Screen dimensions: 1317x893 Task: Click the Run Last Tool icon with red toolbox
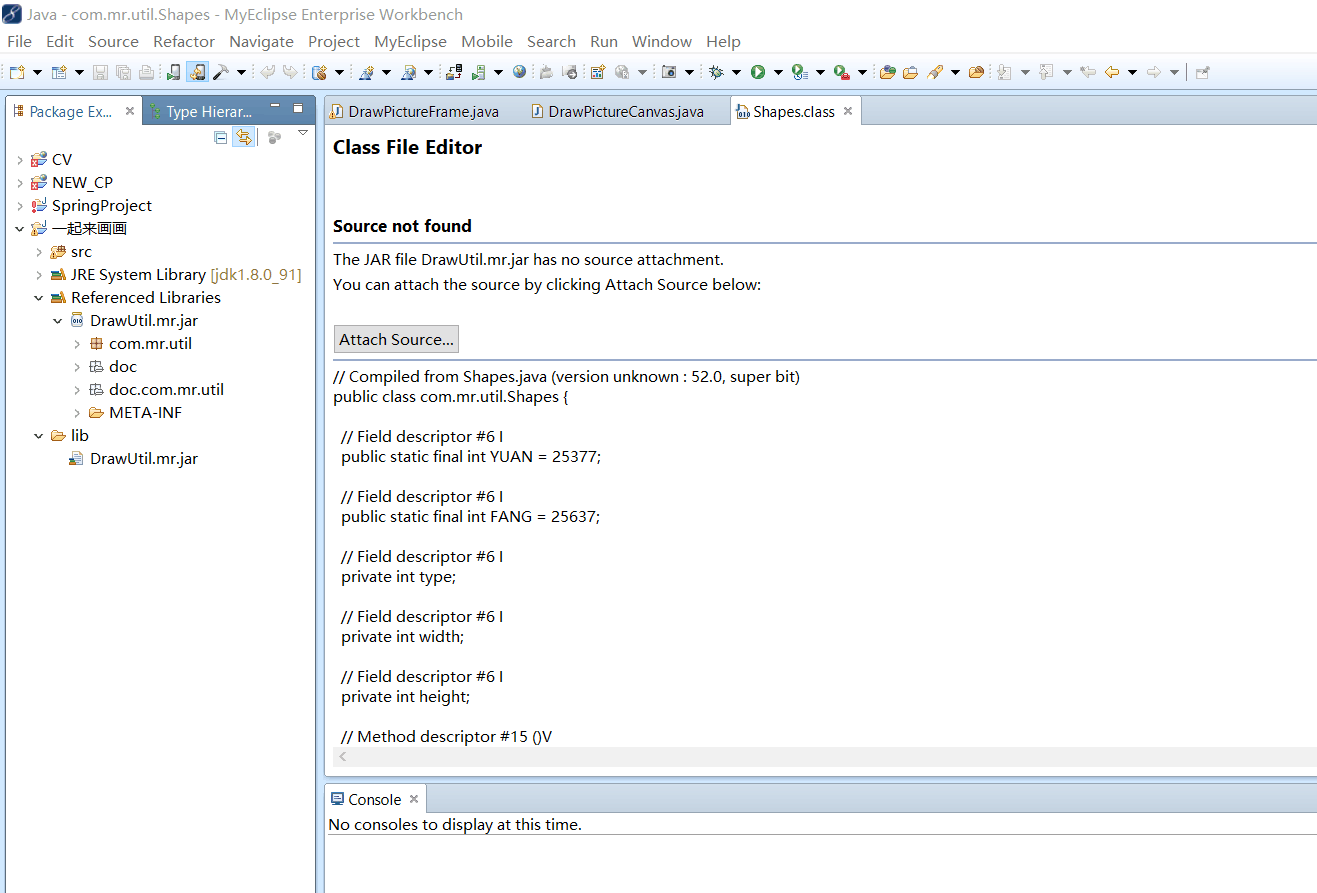click(x=842, y=72)
